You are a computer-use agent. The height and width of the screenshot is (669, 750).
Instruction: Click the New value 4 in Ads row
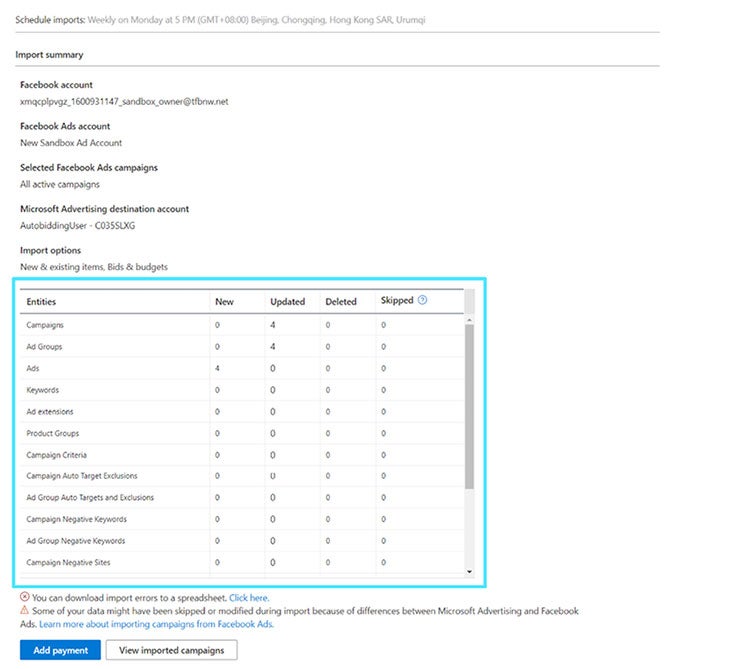tap(217, 368)
